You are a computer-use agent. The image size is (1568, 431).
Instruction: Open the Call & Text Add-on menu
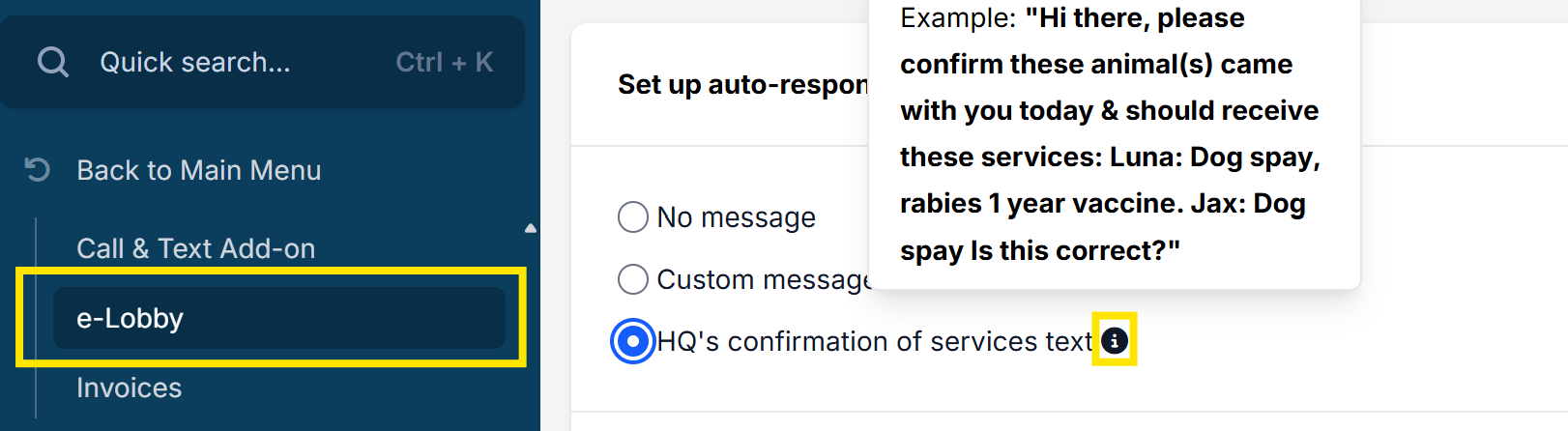(x=195, y=248)
